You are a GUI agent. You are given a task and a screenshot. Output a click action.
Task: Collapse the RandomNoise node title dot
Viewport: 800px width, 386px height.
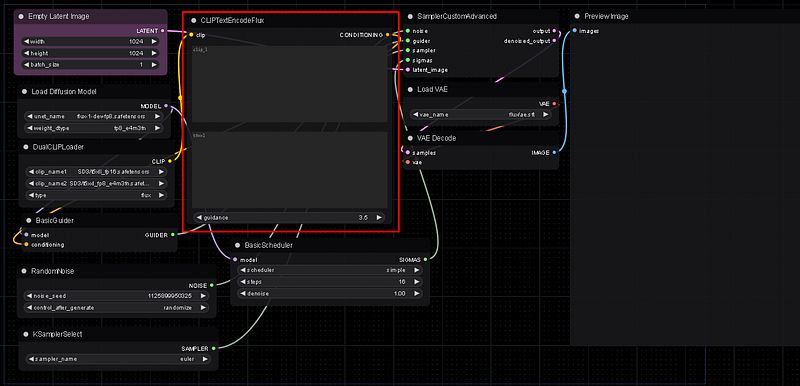(x=24, y=271)
